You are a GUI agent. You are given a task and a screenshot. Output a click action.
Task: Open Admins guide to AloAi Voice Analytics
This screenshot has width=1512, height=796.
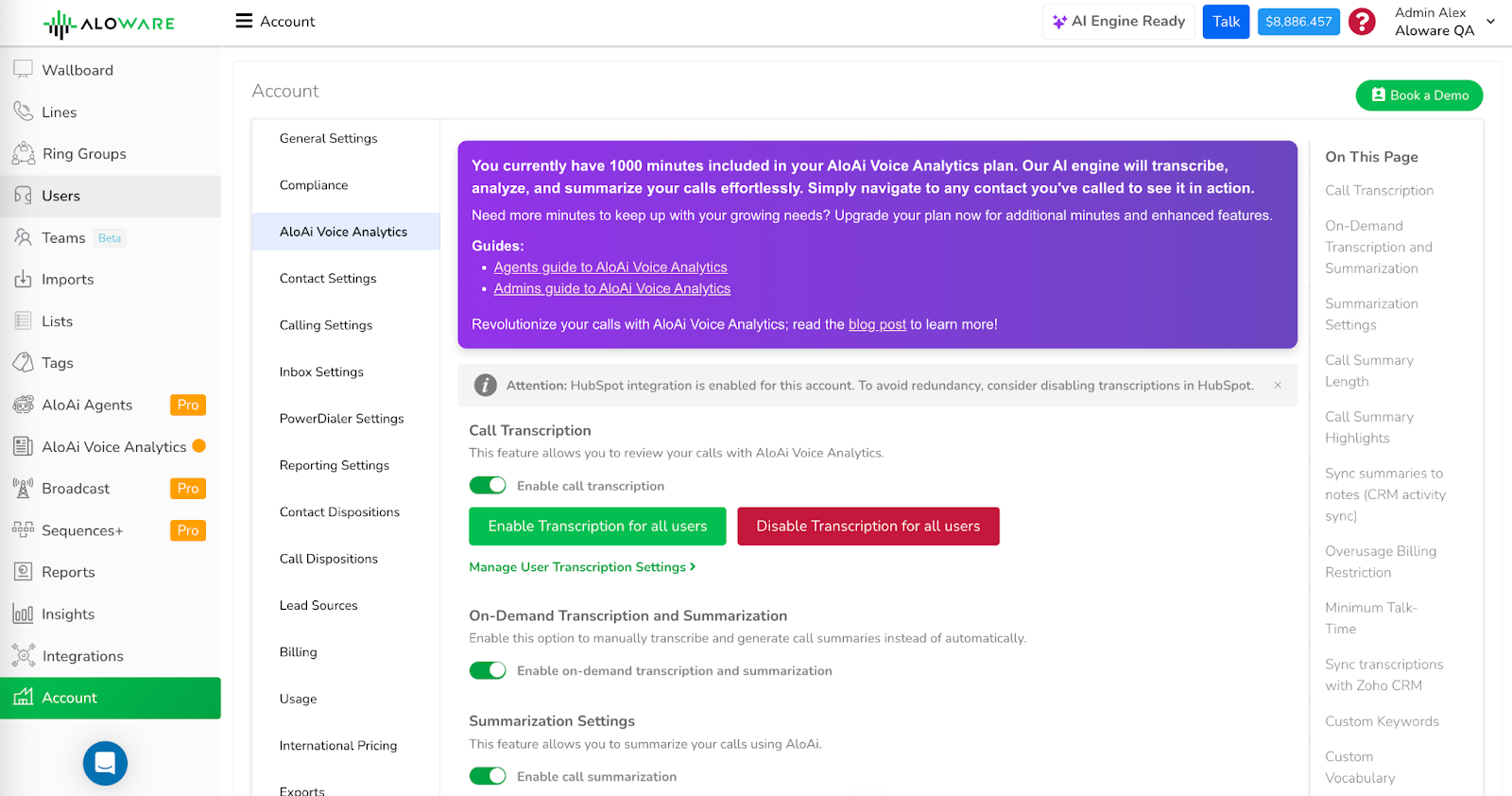coord(611,288)
